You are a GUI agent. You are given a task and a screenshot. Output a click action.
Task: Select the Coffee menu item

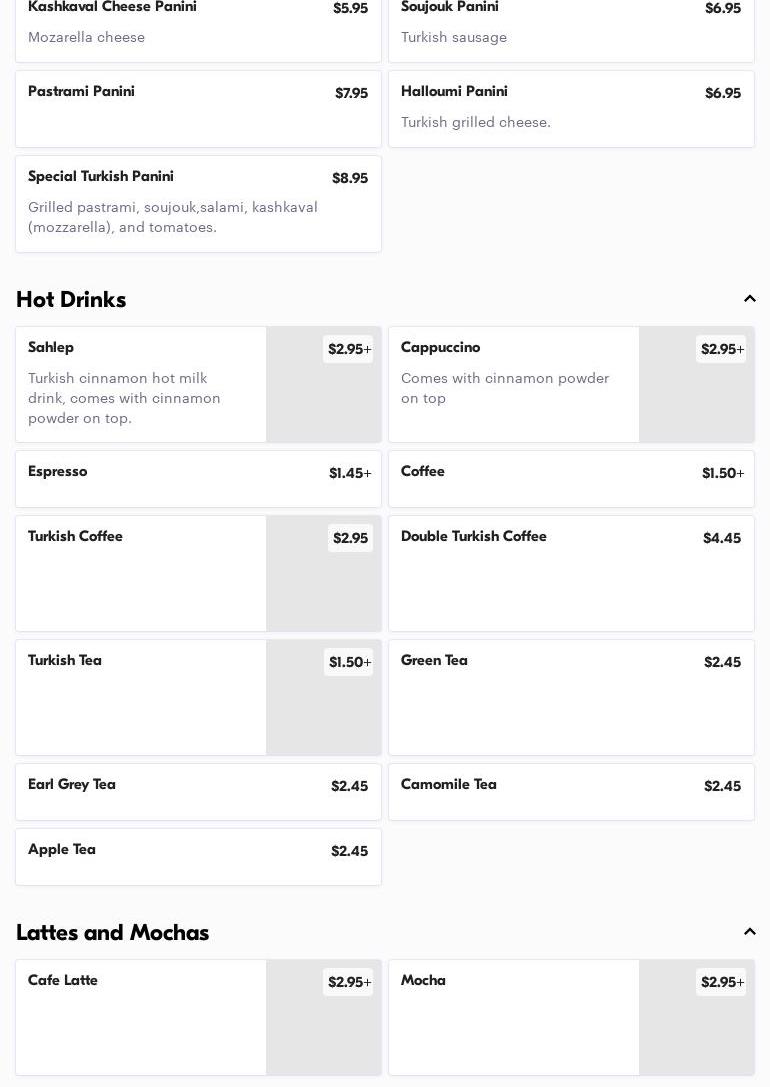(571, 479)
